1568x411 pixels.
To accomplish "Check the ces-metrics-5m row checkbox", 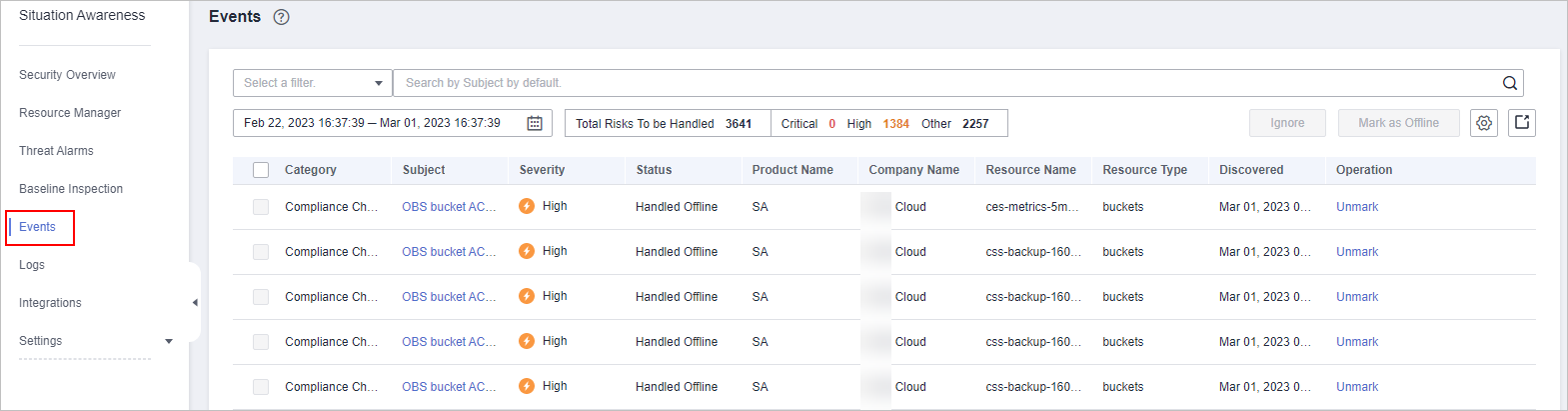I will point(261,207).
